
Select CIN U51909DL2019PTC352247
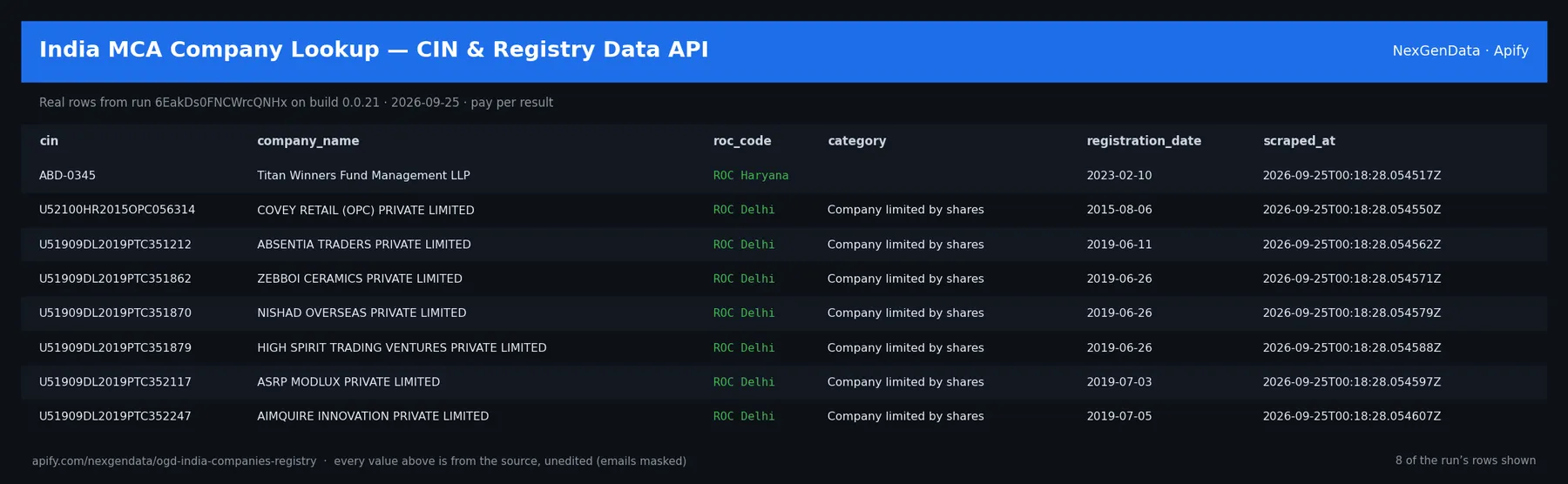(115, 416)
